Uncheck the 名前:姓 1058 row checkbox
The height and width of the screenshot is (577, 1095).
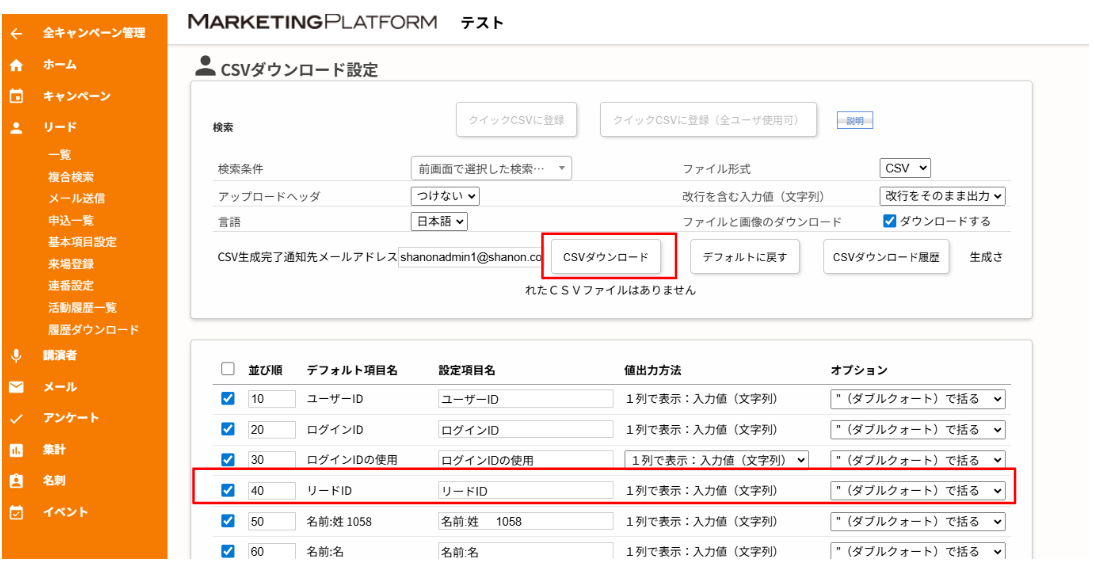pyautogui.click(x=228, y=520)
